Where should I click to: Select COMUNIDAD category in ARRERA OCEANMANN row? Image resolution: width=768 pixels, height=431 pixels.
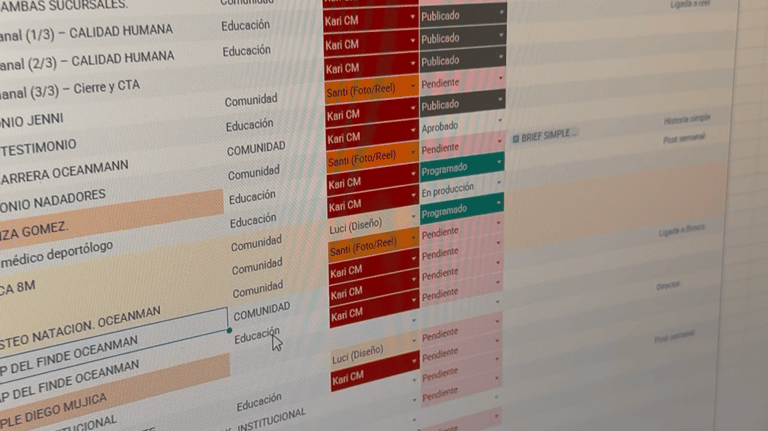tap(256, 149)
